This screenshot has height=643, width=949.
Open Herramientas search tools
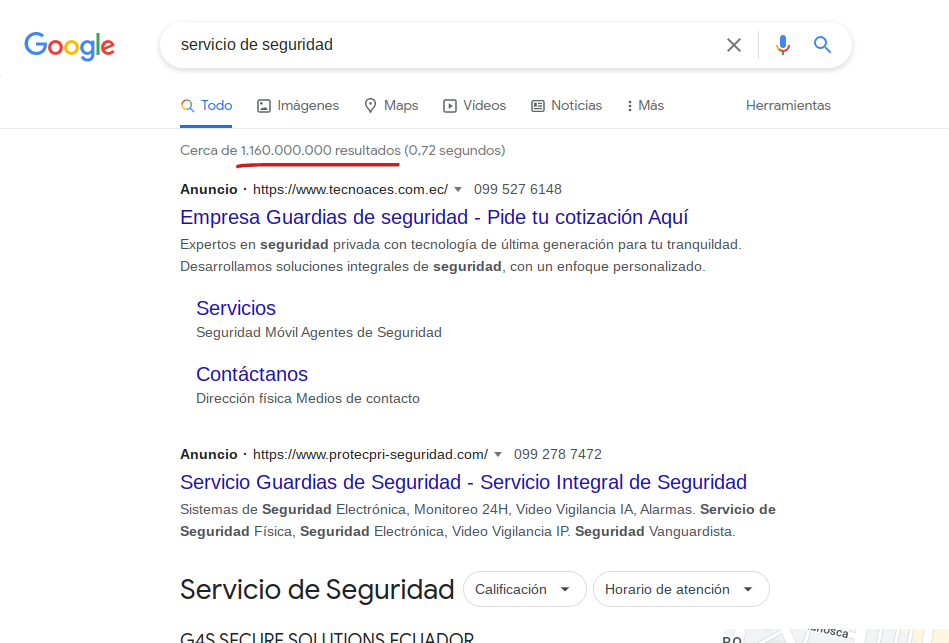(788, 105)
